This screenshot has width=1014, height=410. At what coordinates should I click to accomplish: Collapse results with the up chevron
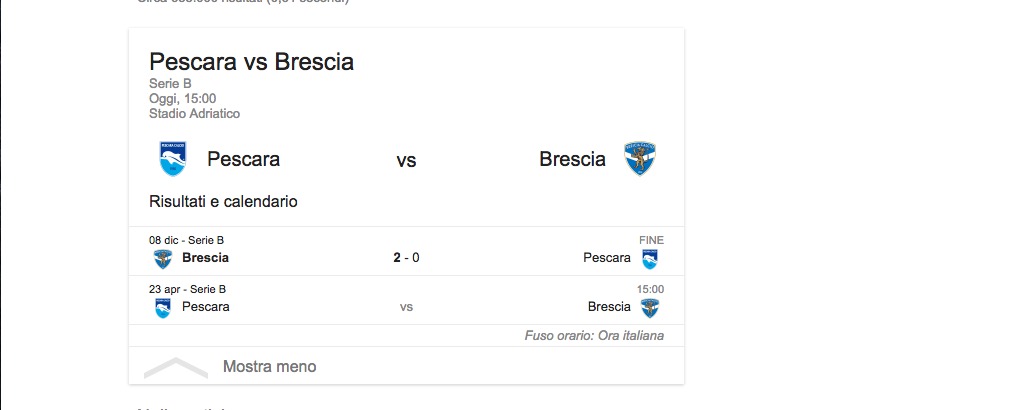(176, 367)
